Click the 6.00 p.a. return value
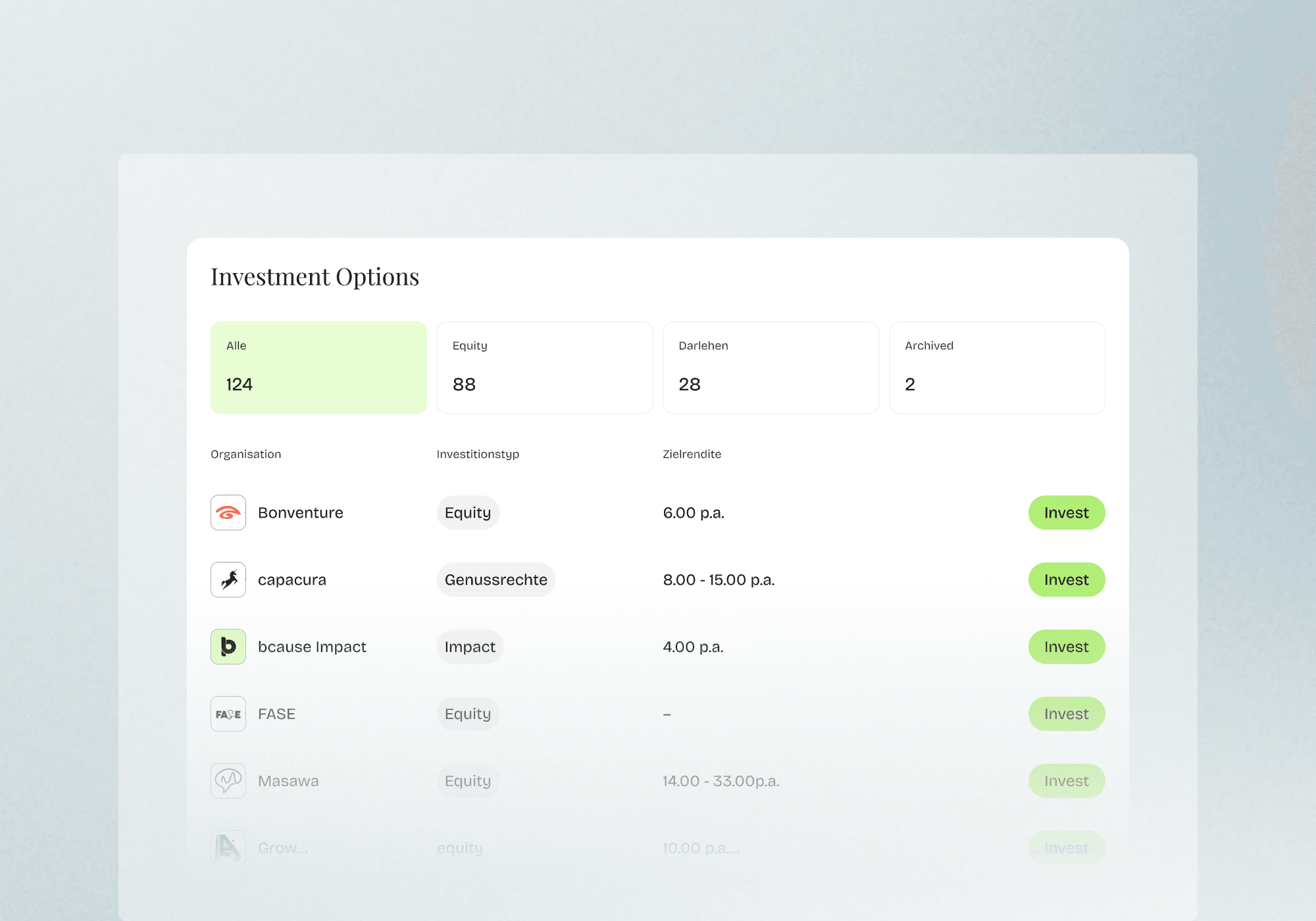Image resolution: width=1316 pixels, height=921 pixels. coord(694,513)
